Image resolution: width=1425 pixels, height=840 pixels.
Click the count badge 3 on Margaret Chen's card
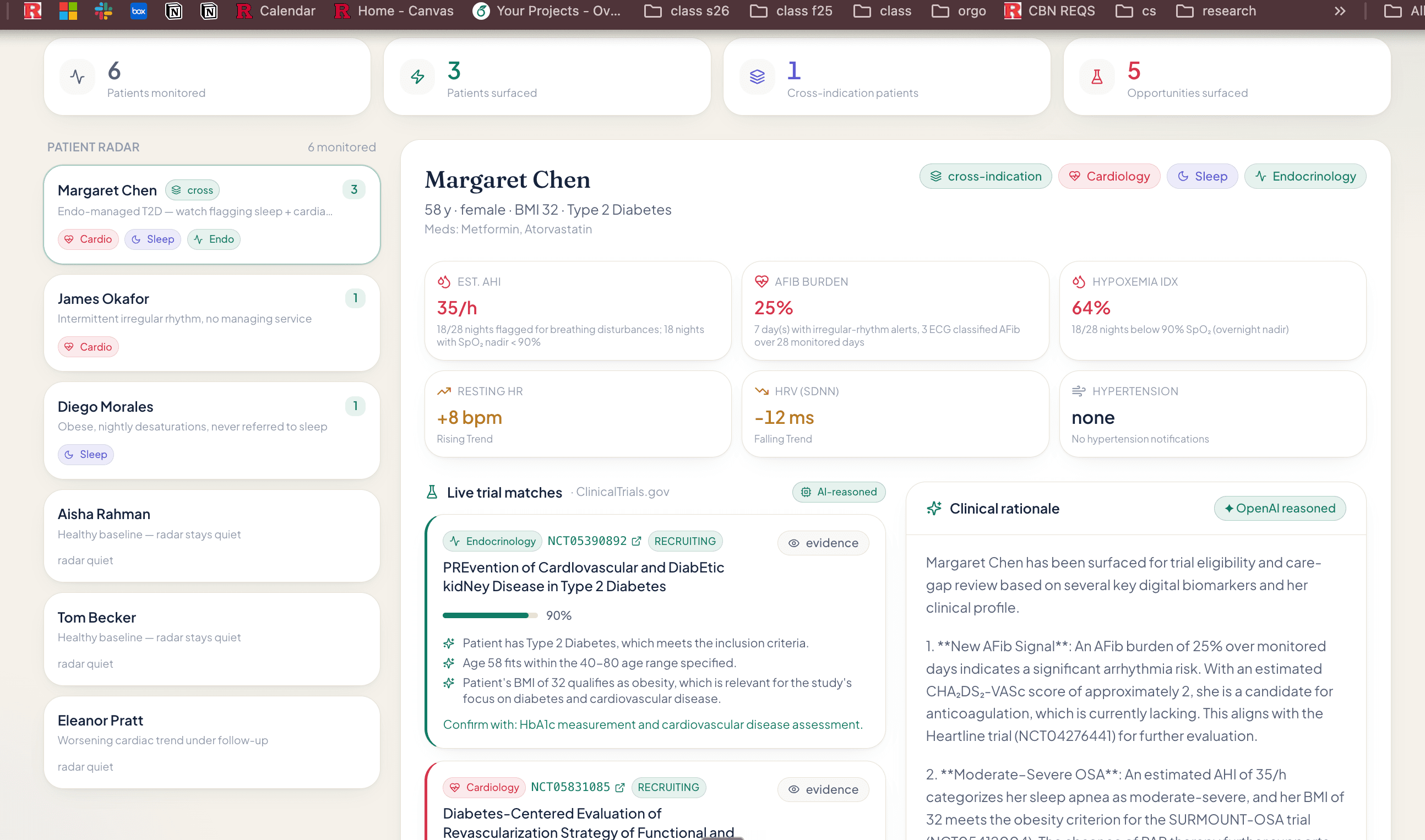[x=354, y=189]
